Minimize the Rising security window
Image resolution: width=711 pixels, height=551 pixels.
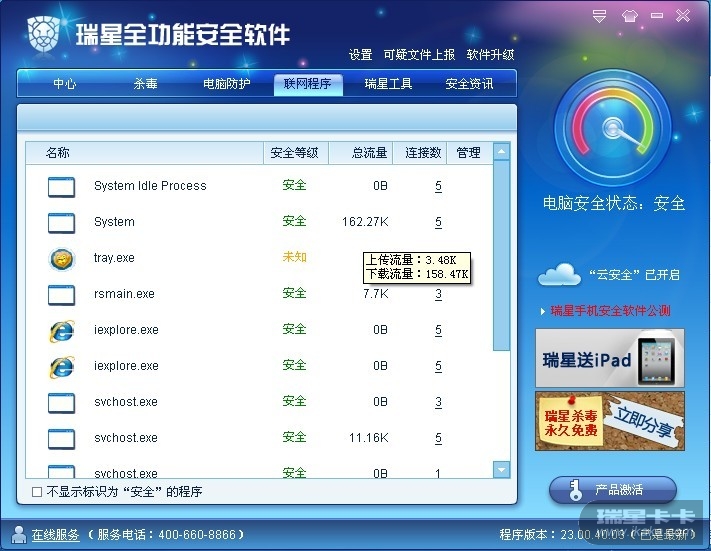click(x=657, y=16)
